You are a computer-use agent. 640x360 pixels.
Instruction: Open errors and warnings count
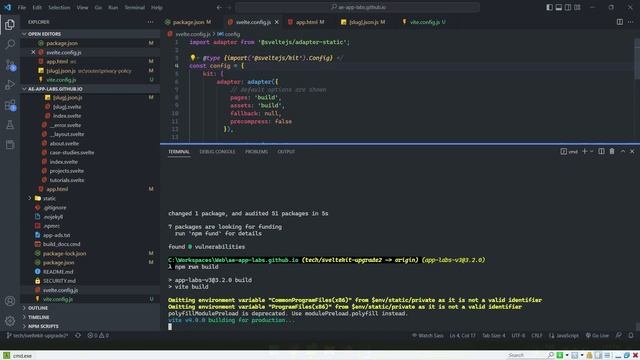coord(98,336)
